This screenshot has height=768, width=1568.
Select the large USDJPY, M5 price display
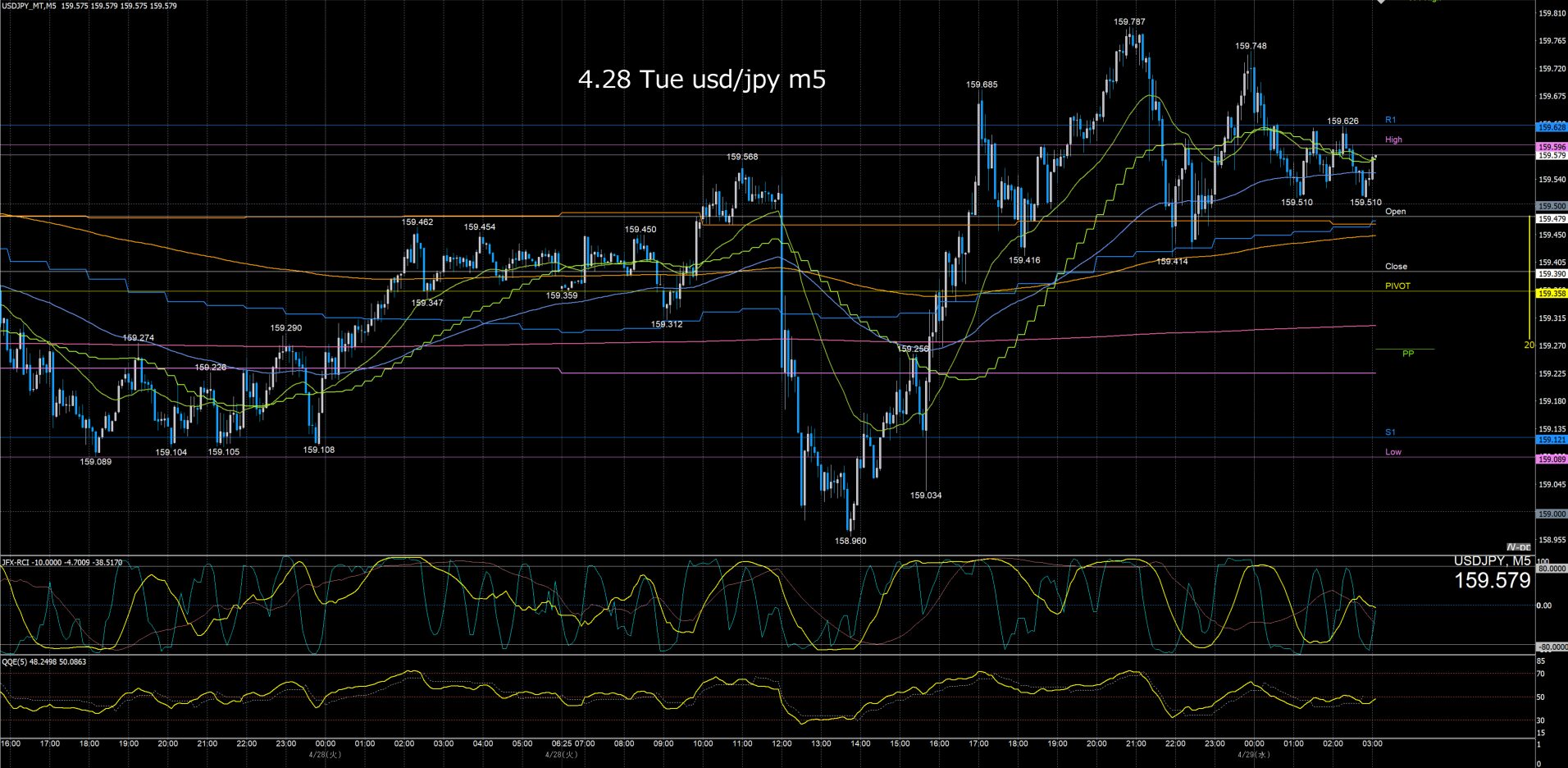[1492, 574]
